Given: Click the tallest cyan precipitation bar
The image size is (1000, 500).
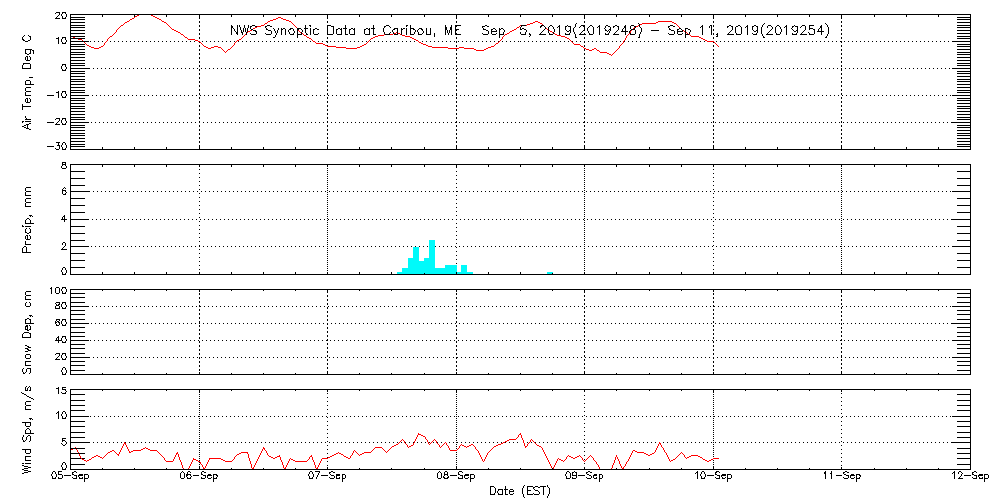Looking at the screenshot, I should coord(432,256).
